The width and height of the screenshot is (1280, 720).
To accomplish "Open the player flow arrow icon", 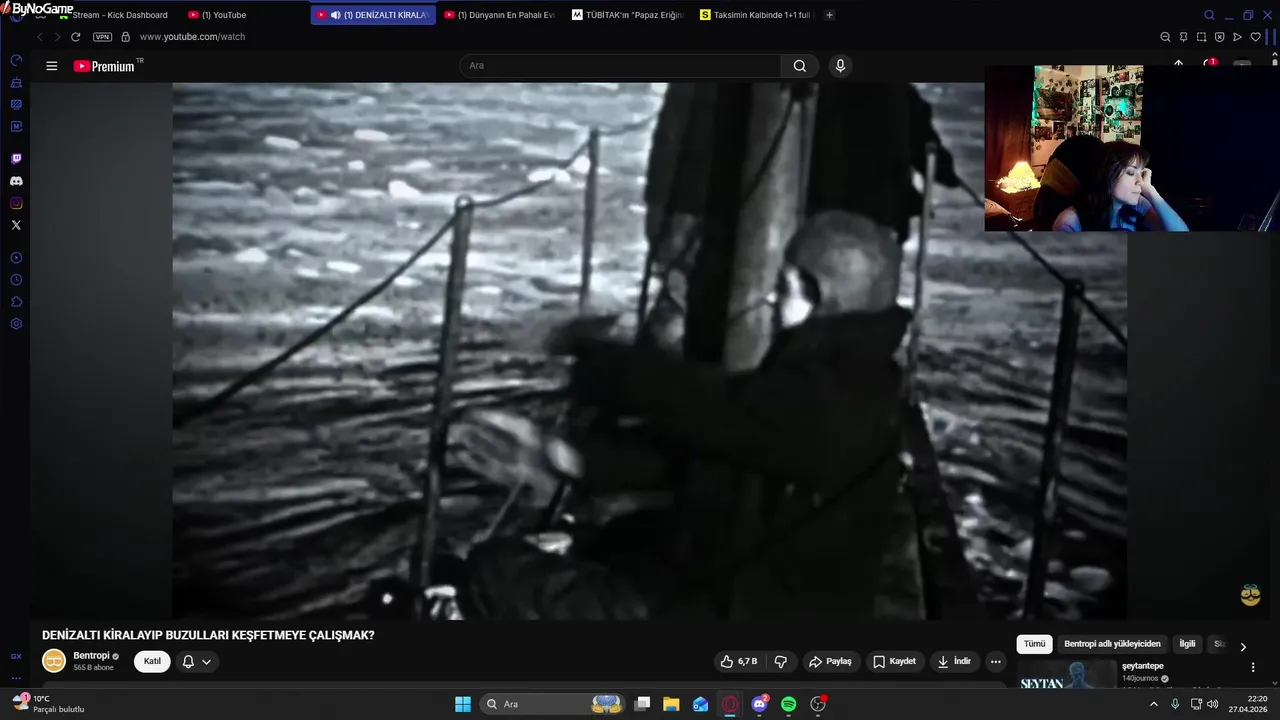I will [x=1237, y=37].
